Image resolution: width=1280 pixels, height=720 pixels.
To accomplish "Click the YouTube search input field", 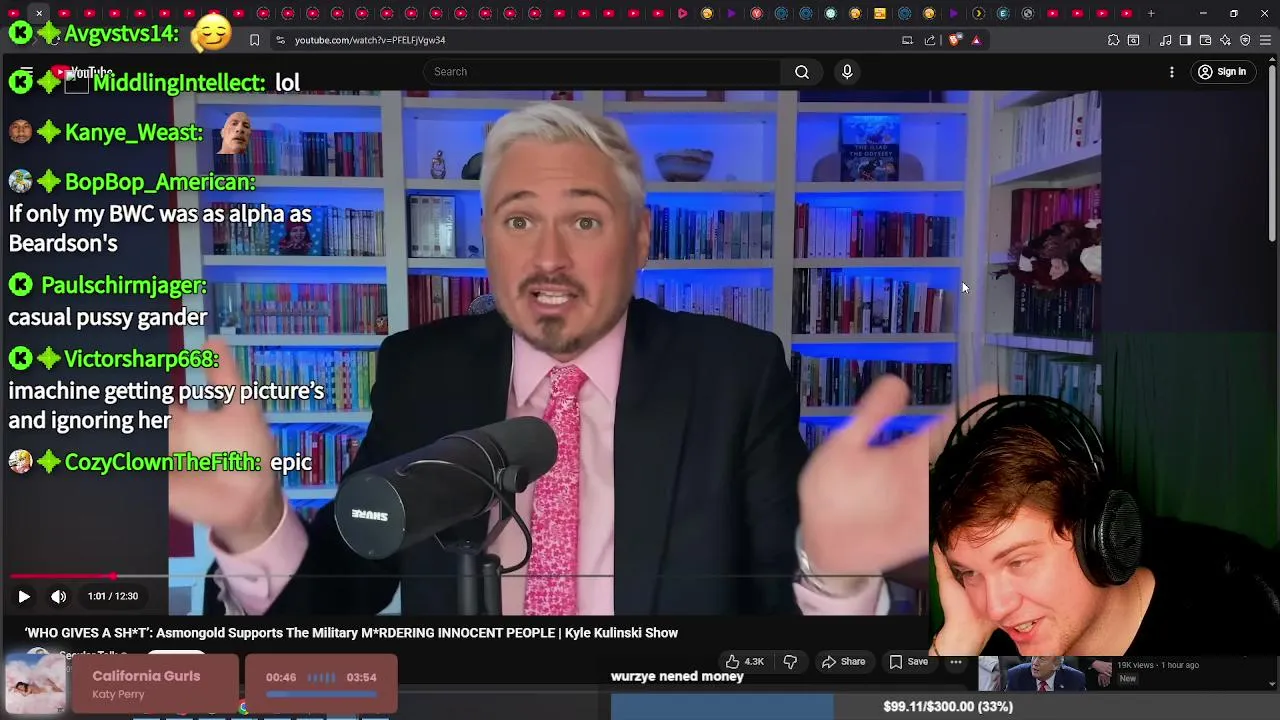I will click(602, 72).
